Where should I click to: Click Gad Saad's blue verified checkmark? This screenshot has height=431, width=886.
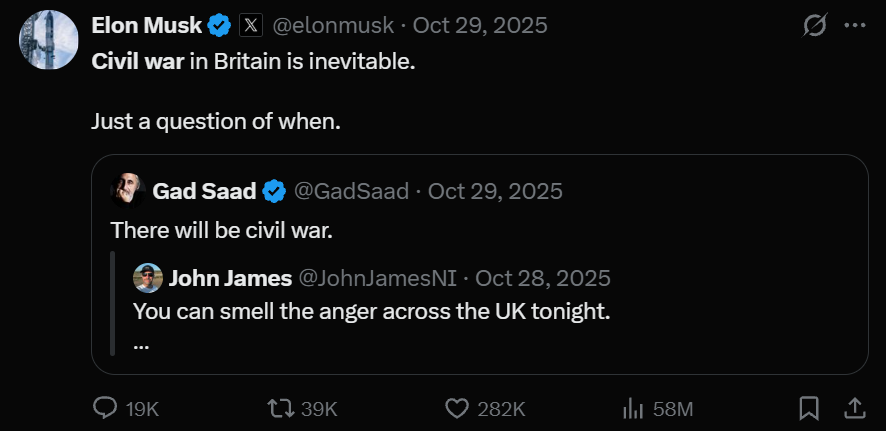point(274,191)
